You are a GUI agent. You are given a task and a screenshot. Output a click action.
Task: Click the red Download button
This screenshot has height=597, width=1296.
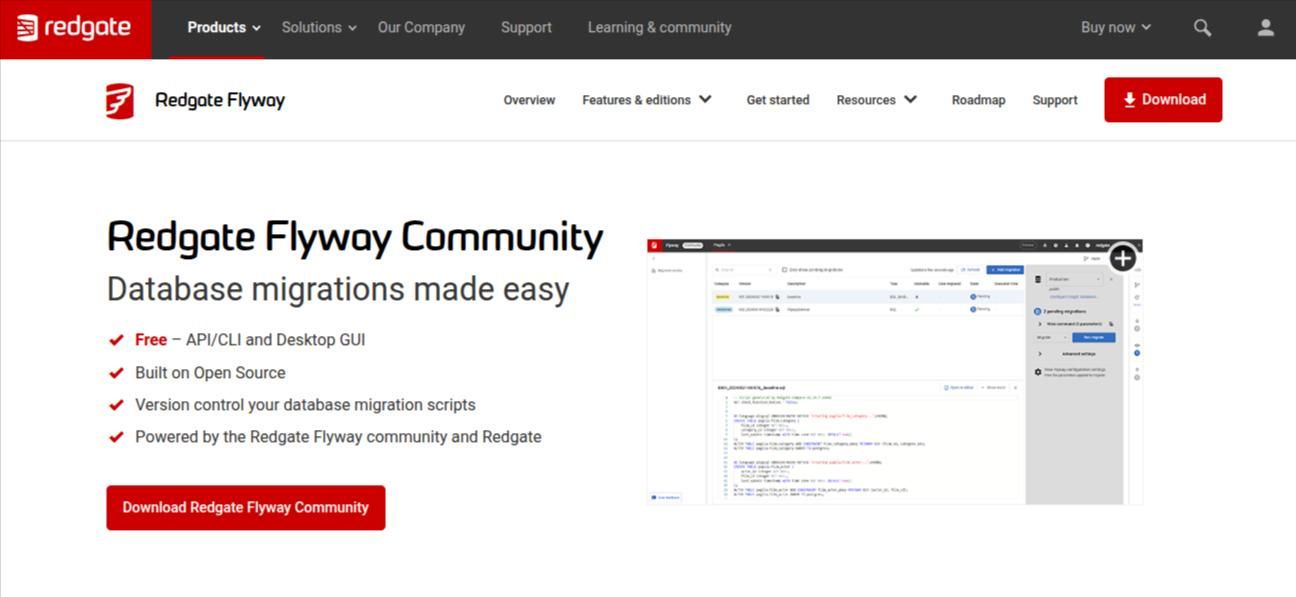[x=1163, y=100]
